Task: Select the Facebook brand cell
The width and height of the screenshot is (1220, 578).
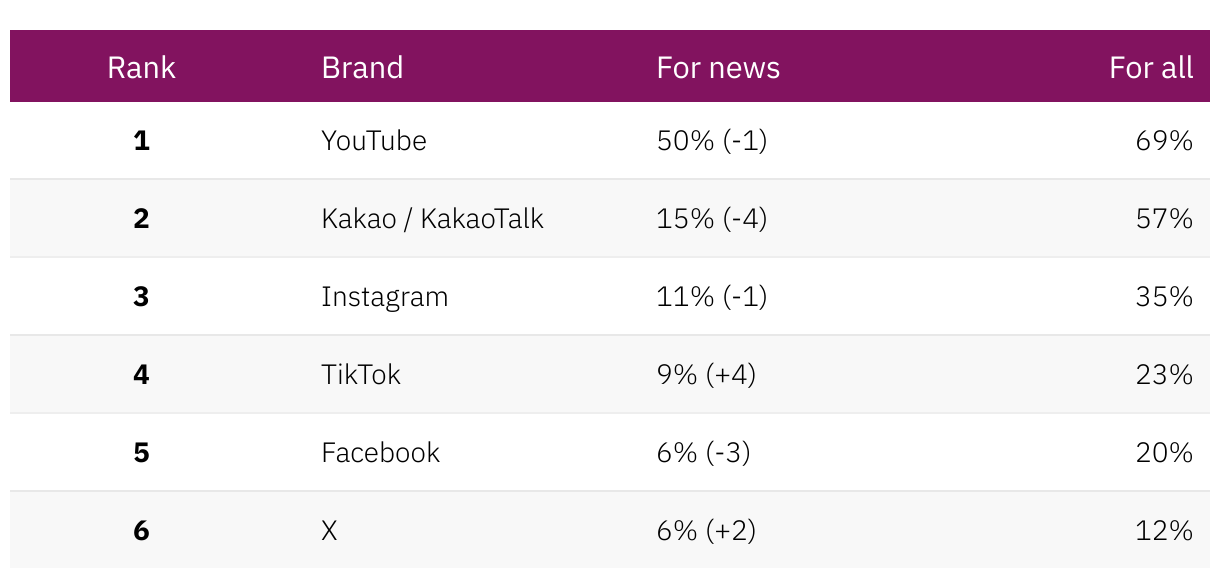Action: click(380, 453)
